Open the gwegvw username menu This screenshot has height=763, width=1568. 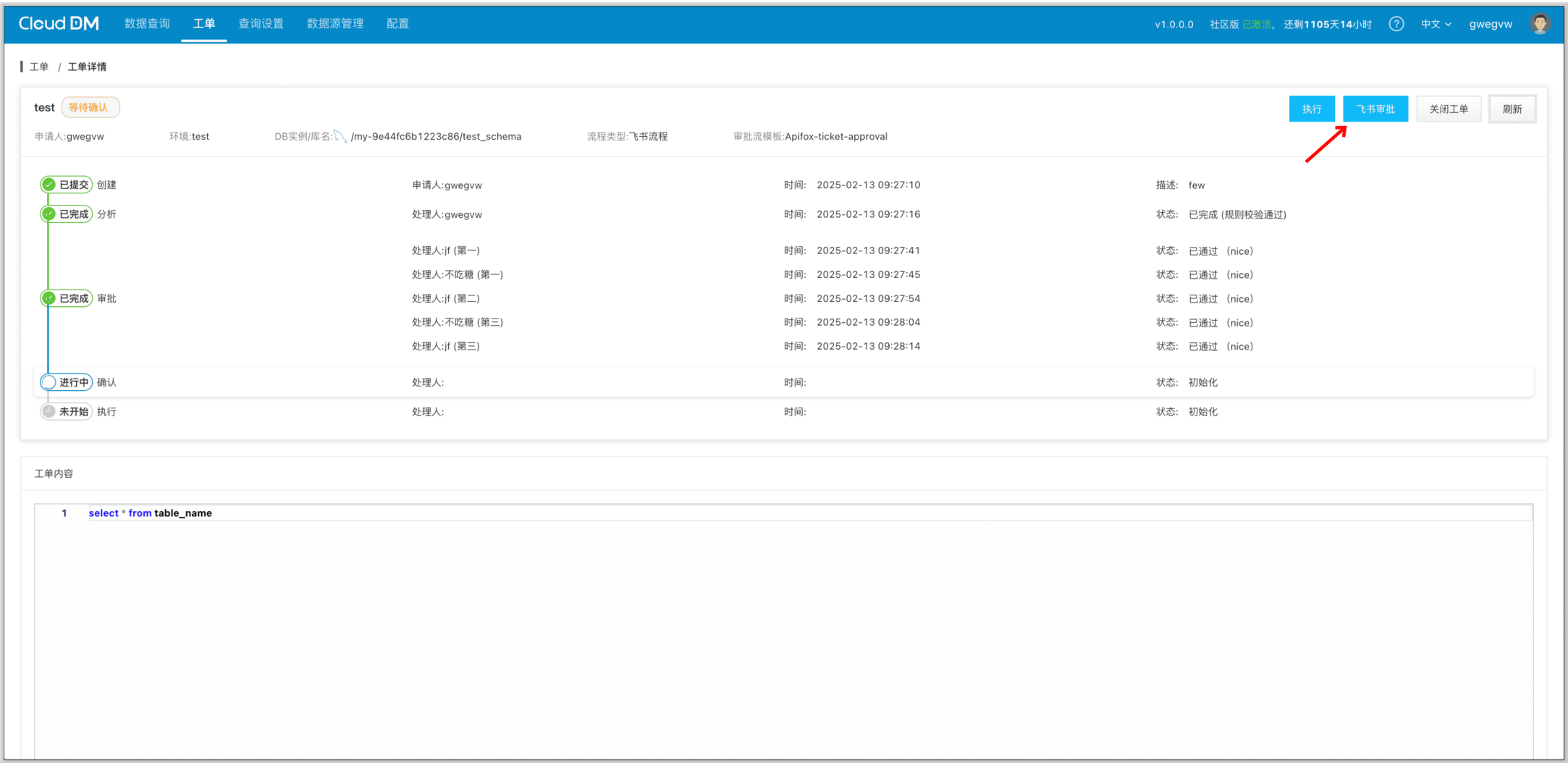point(1490,24)
